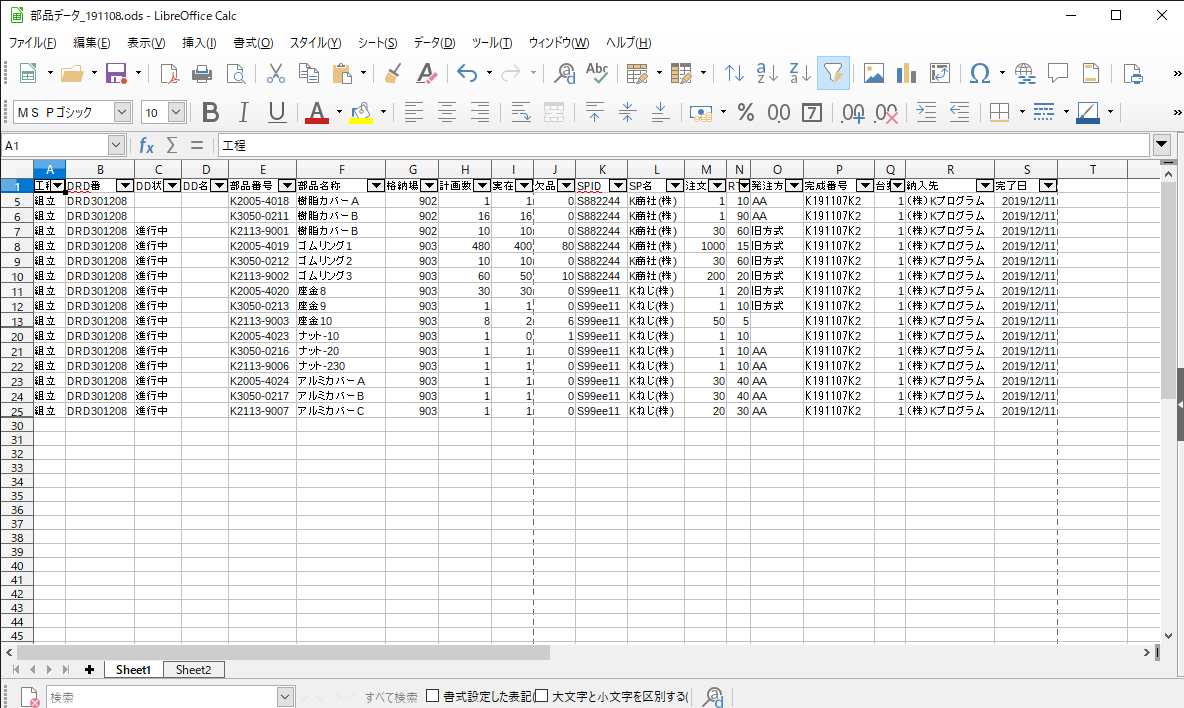Open the ツール(T) menu
The height and width of the screenshot is (708, 1184).
point(492,43)
